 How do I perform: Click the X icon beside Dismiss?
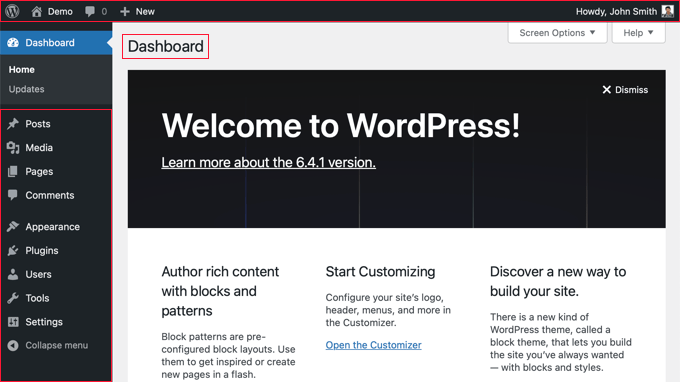(x=606, y=90)
